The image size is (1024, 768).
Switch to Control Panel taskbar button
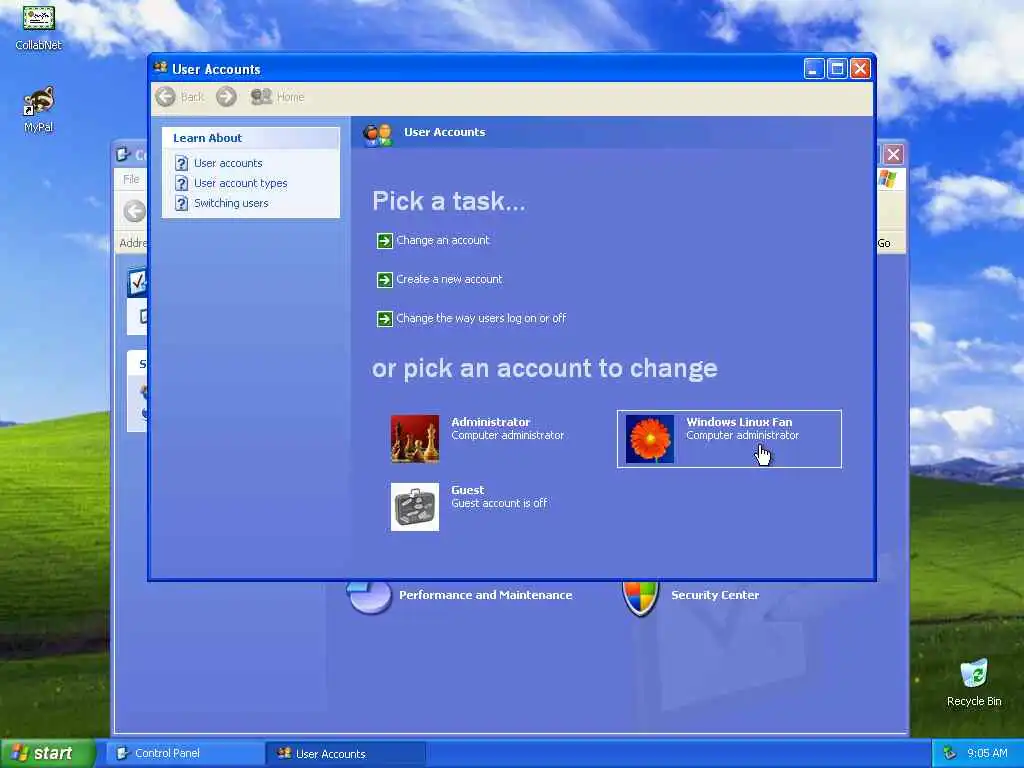(184, 754)
